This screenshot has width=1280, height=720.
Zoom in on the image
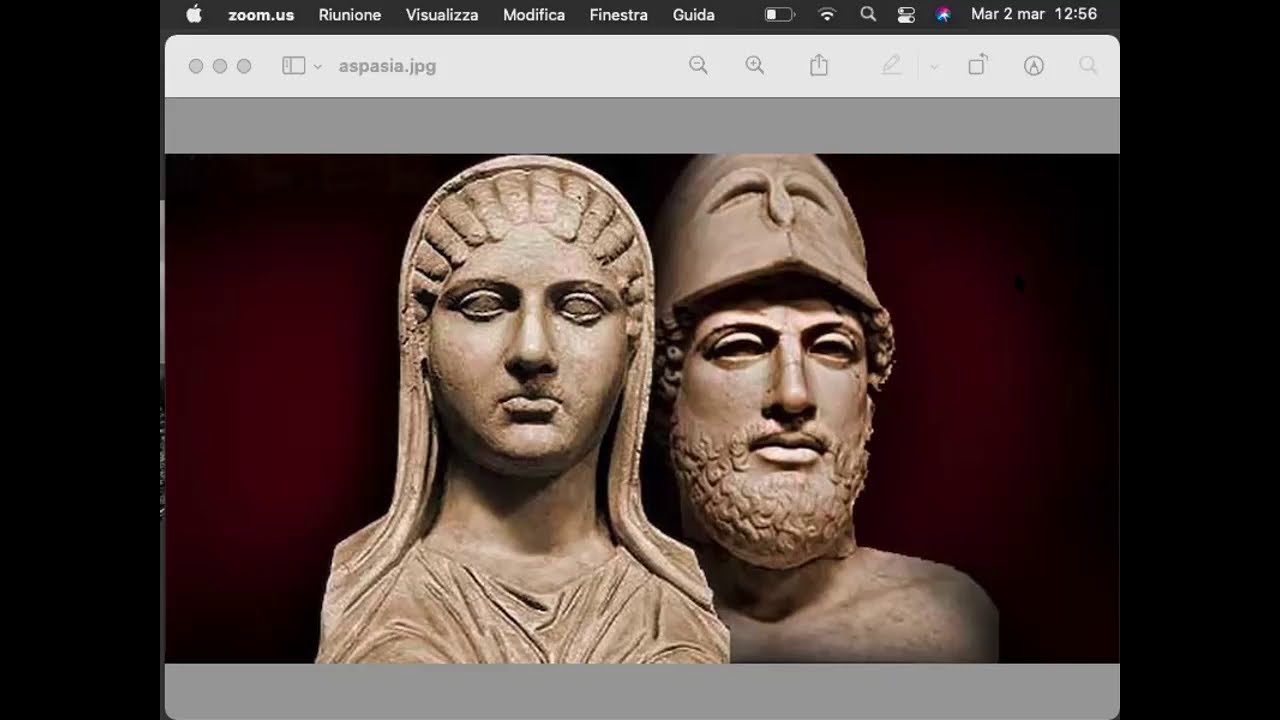click(755, 66)
